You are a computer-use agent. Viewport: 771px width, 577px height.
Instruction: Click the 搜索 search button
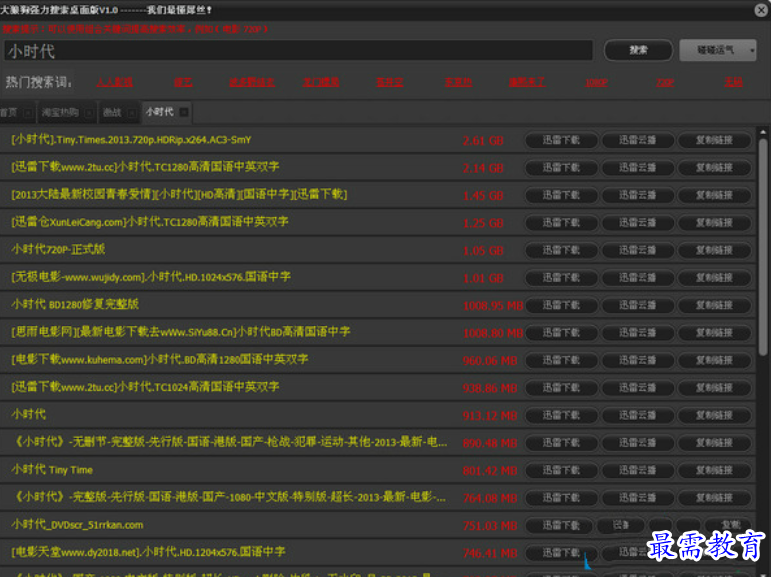pyautogui.click(x=638, y=50)
